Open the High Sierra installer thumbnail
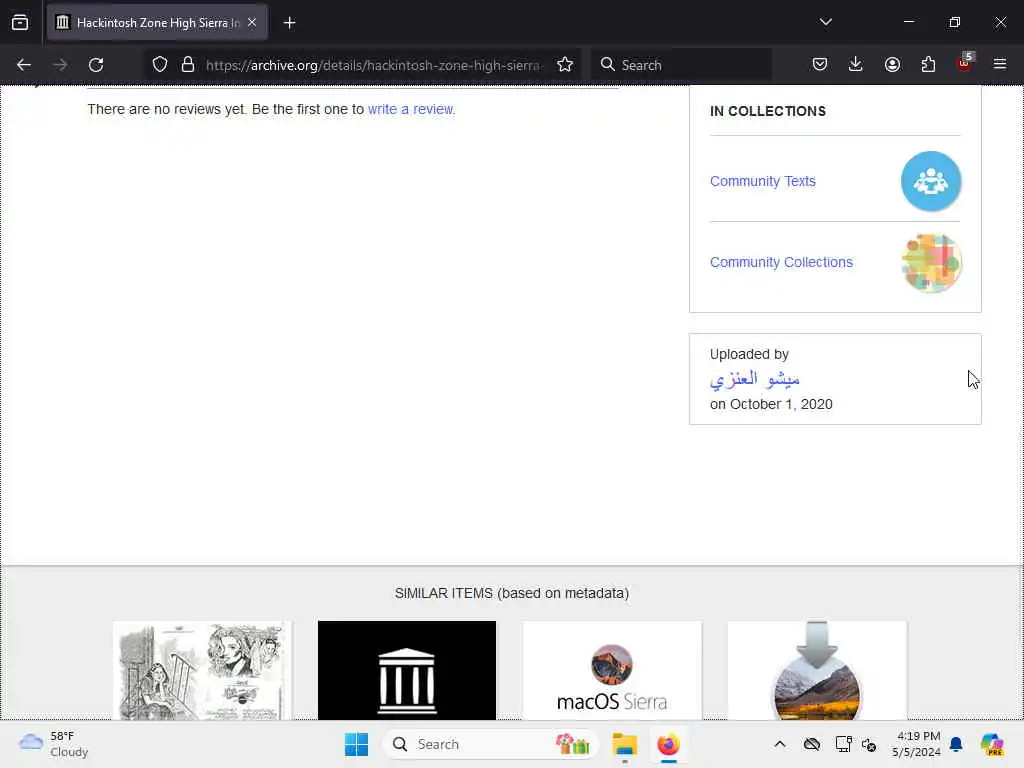 click(x=817, y=671)
